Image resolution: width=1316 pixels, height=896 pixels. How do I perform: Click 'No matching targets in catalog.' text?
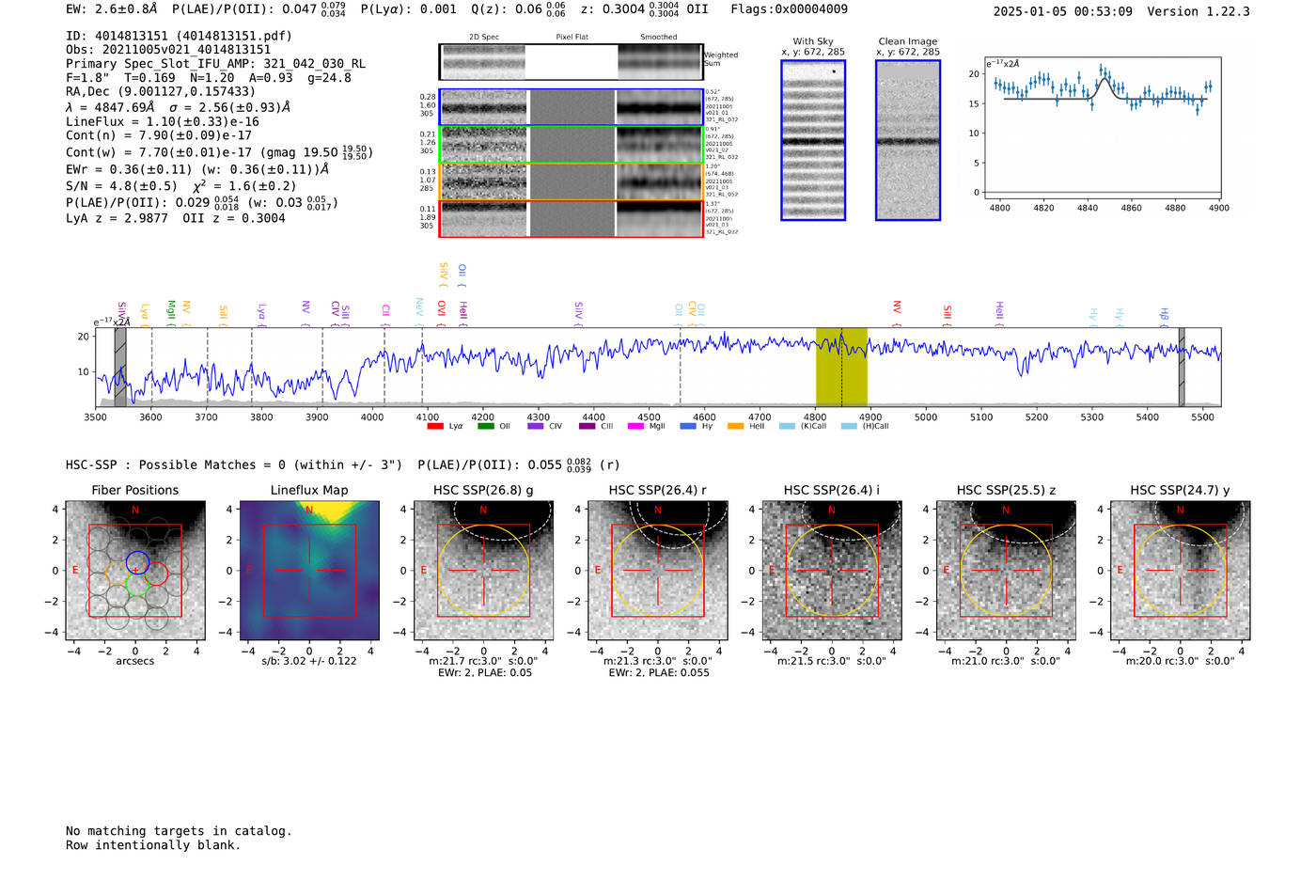179,831
